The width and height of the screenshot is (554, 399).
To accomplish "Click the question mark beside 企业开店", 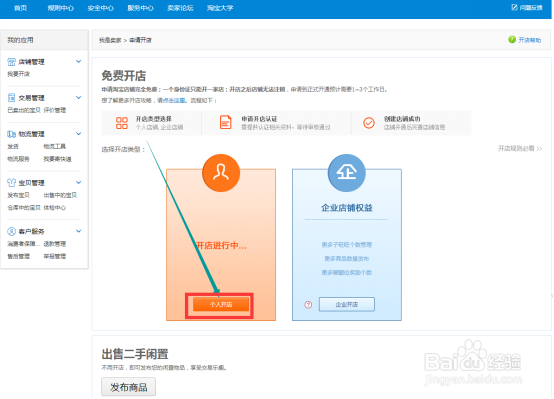I will pyautogui.click(x=308, y=304).
